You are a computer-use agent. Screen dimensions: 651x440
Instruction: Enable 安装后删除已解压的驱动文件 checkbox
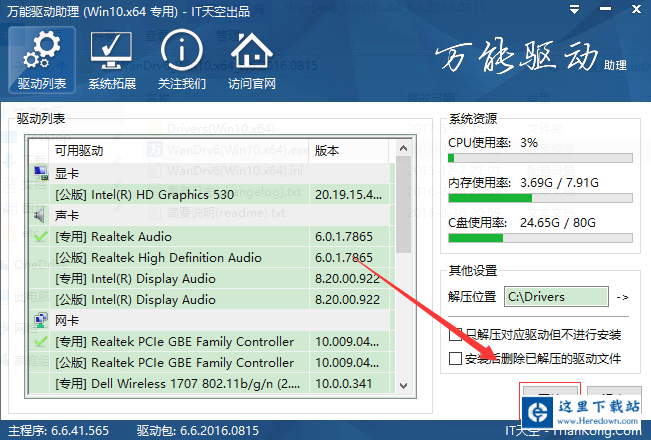(455, 358)
